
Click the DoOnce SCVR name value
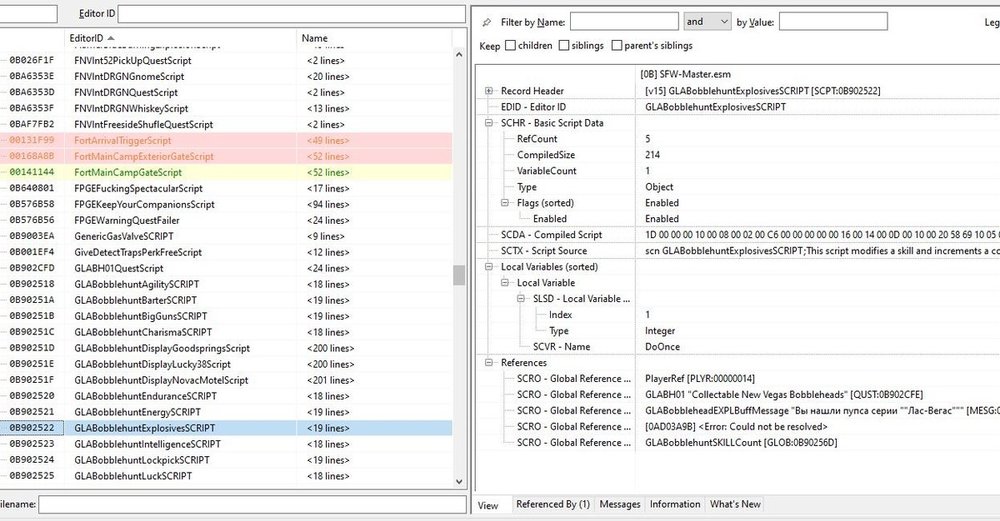pos(662,347)
